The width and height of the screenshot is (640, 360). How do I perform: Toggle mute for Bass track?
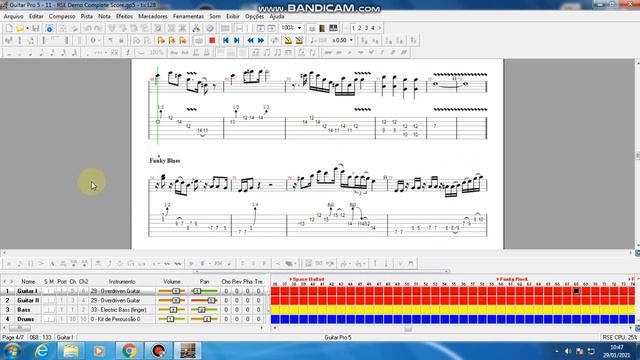click(52, 310)
